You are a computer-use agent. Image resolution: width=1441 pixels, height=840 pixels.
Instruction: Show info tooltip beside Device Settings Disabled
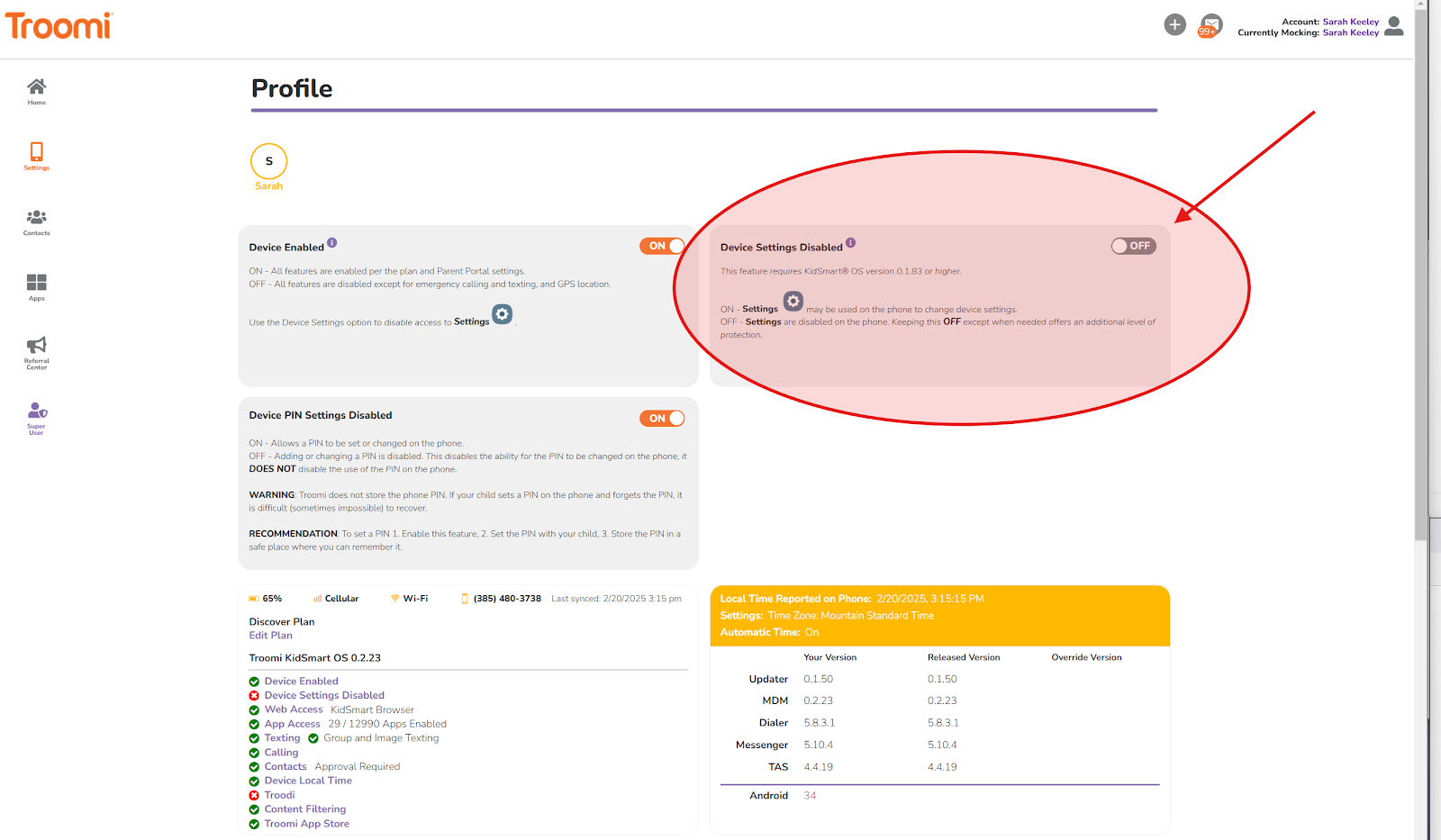pyautogui.click(x=851, y=242)
